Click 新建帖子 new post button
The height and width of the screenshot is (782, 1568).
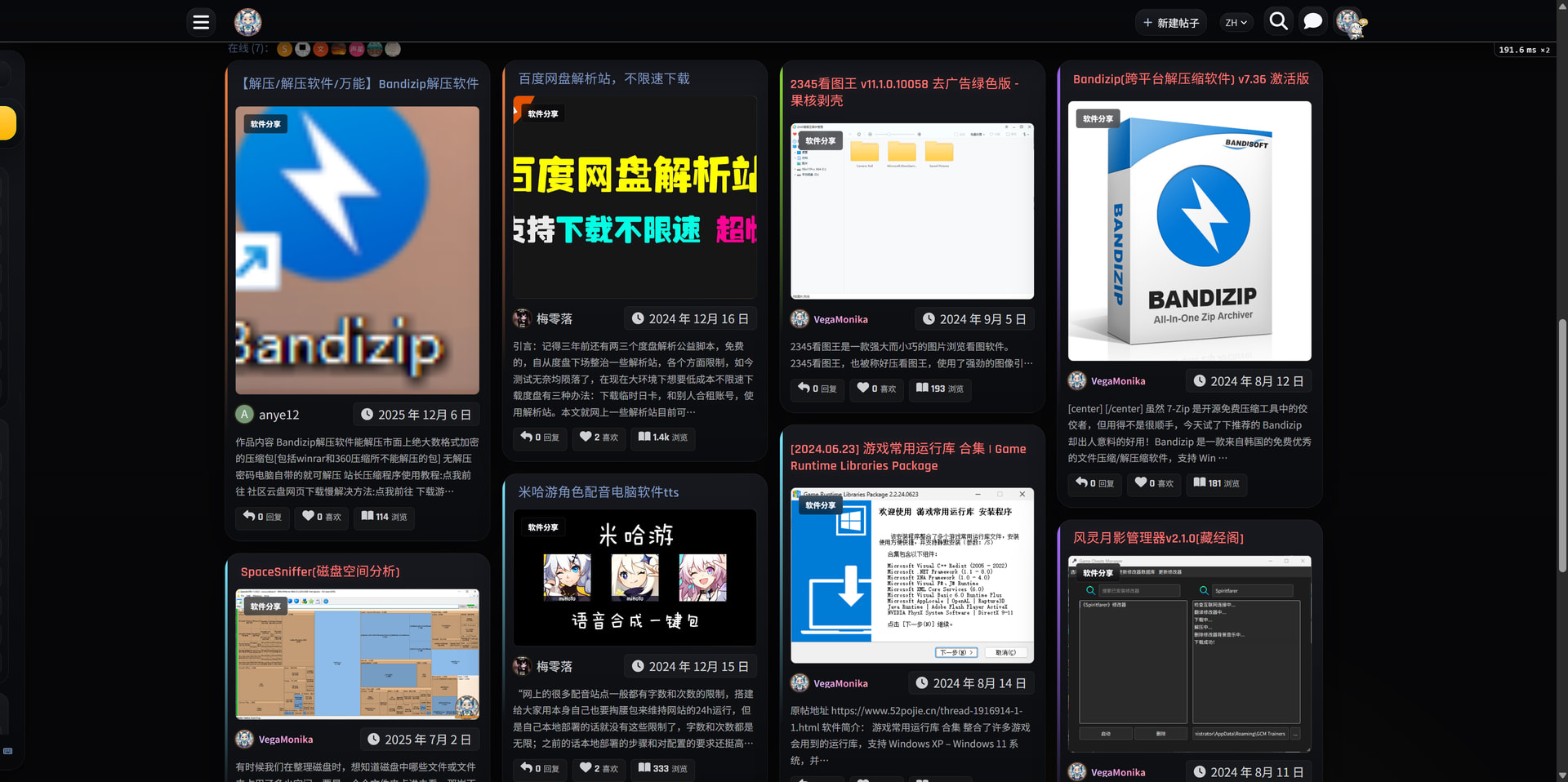click(1171, 23)
